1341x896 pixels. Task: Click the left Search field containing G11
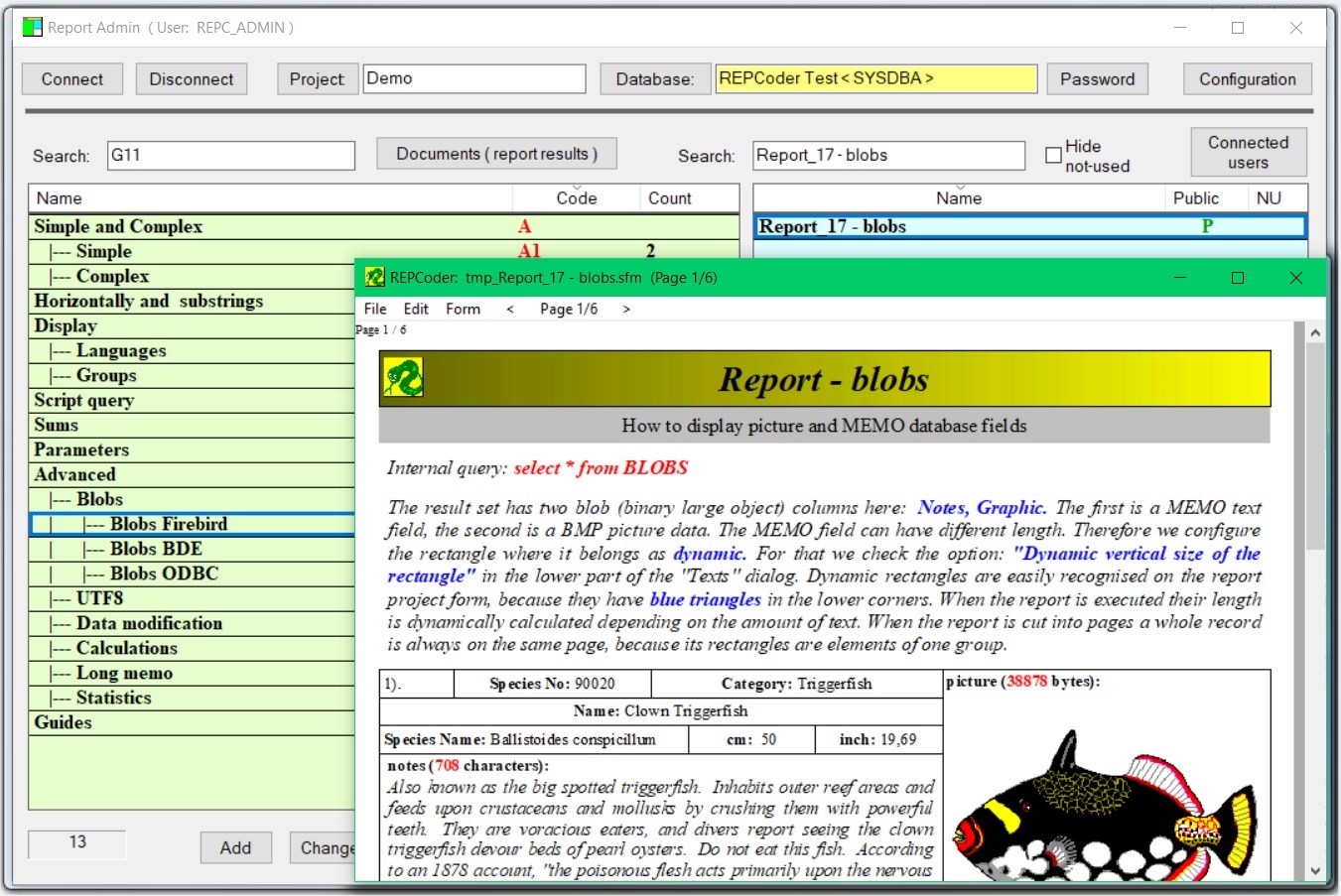[231, 155]
